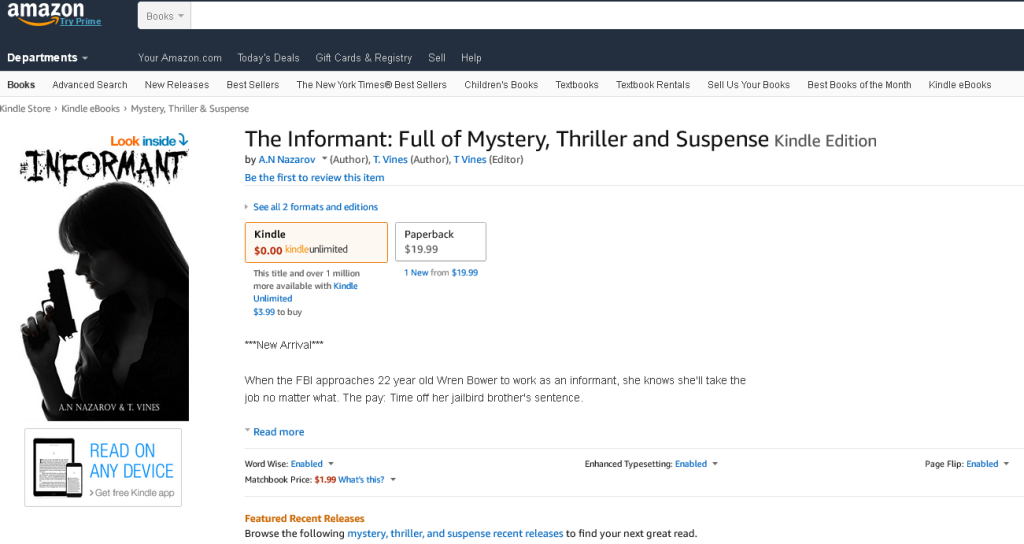Click Be the first to review link

click(314, 177)
